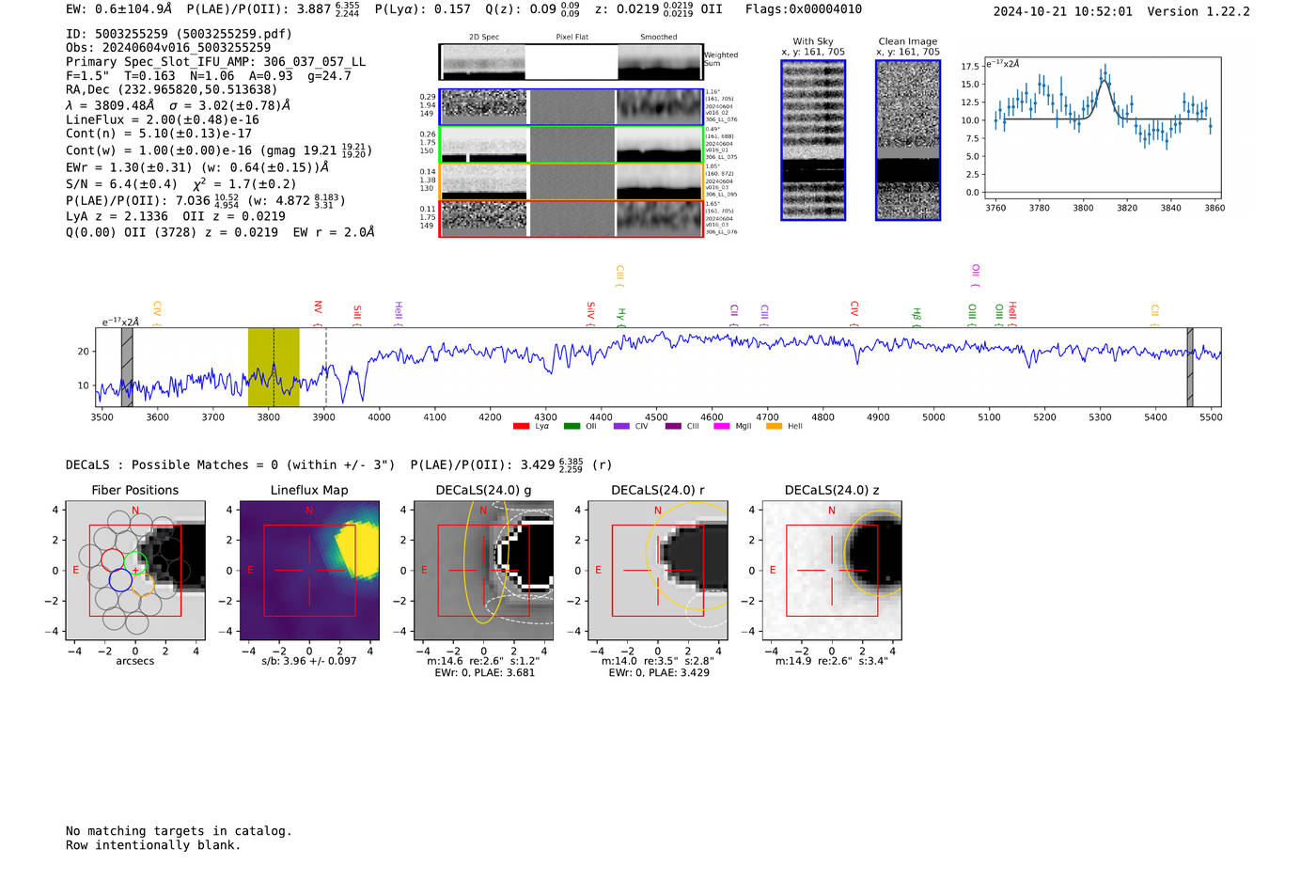Open the Clean Image cutout
Image resolution: width=1316 pixels, height=896 pixels.
(908, 140)
